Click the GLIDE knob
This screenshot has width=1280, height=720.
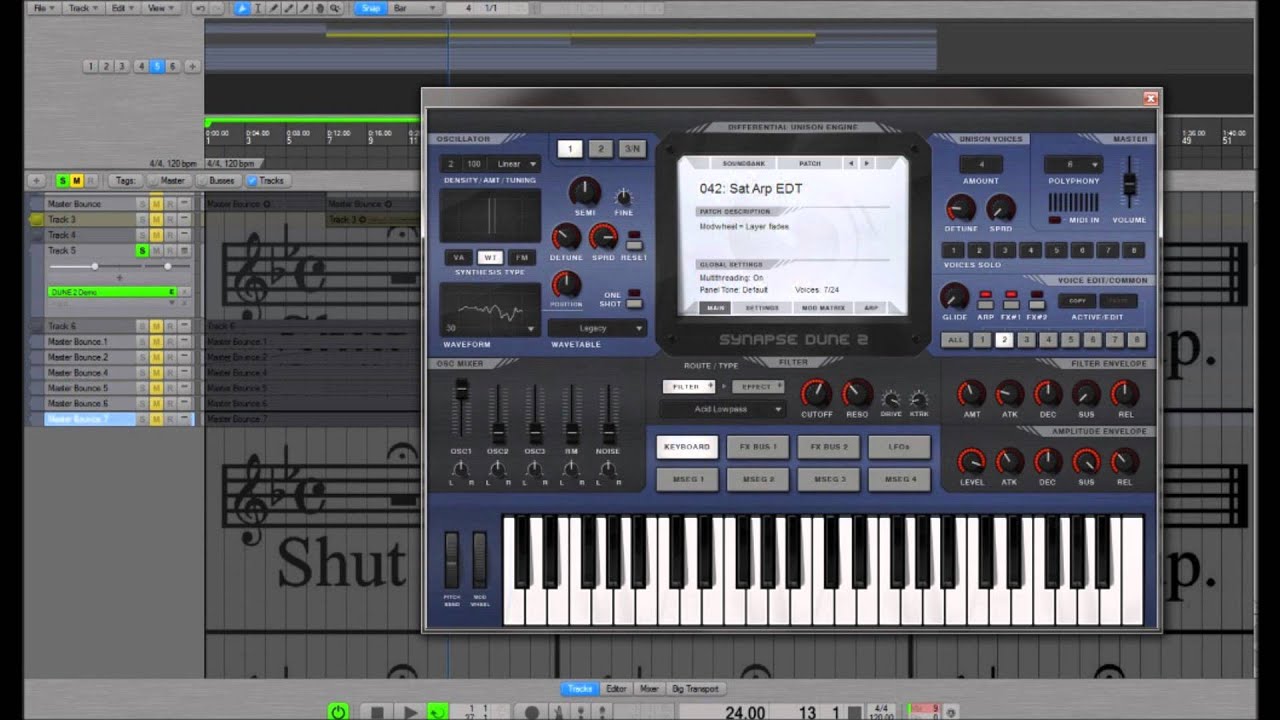tap(954, 296)
